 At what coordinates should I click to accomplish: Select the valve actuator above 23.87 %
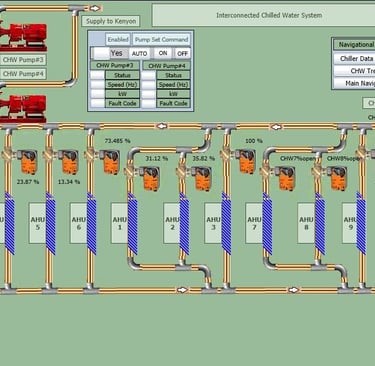pos(29,162)
